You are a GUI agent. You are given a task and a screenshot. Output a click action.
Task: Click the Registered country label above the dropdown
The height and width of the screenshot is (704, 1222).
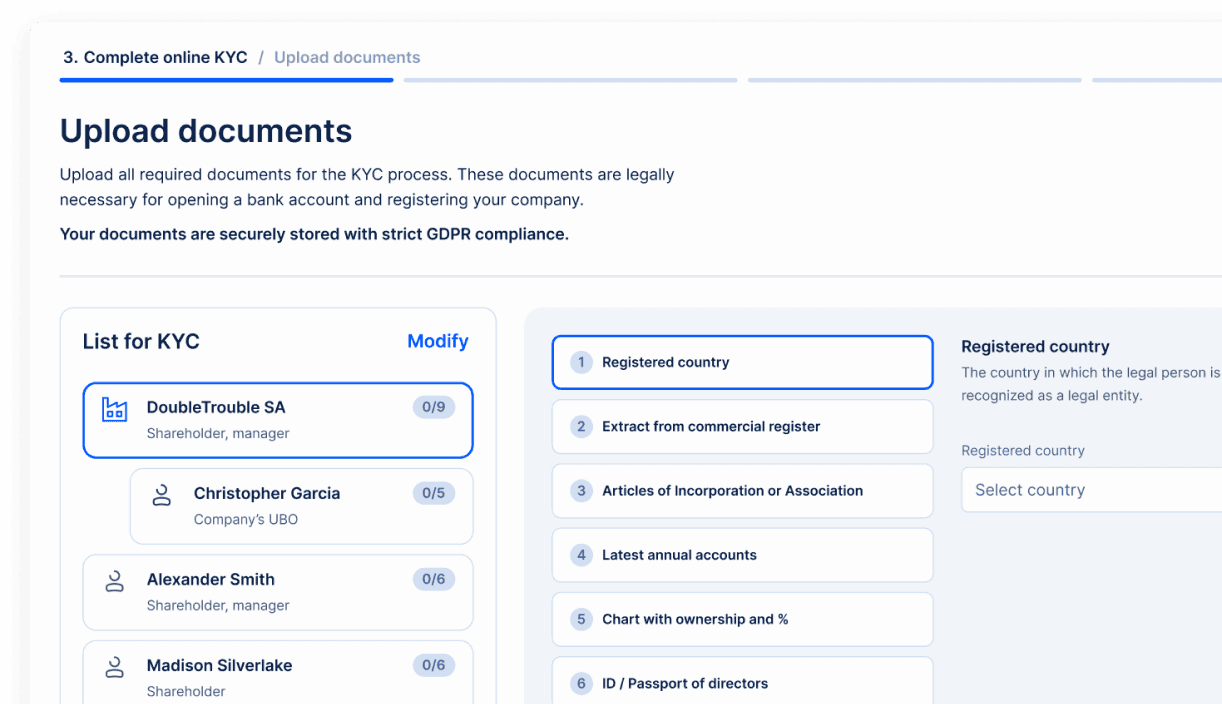point(1023,451)
